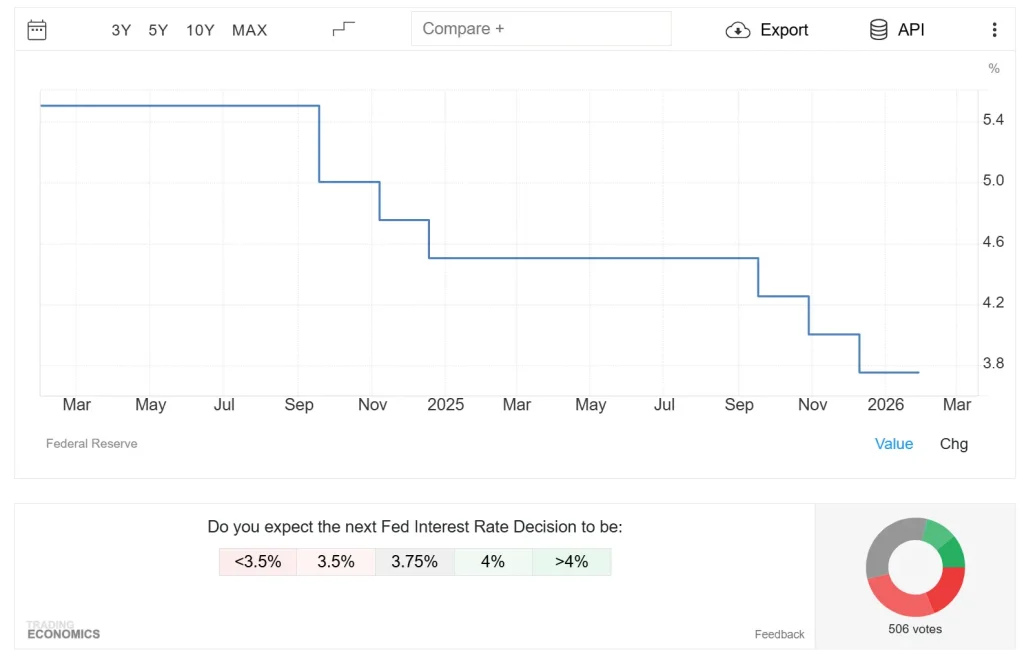Vote for the <3.5% rate option

(x=257, y=562)
